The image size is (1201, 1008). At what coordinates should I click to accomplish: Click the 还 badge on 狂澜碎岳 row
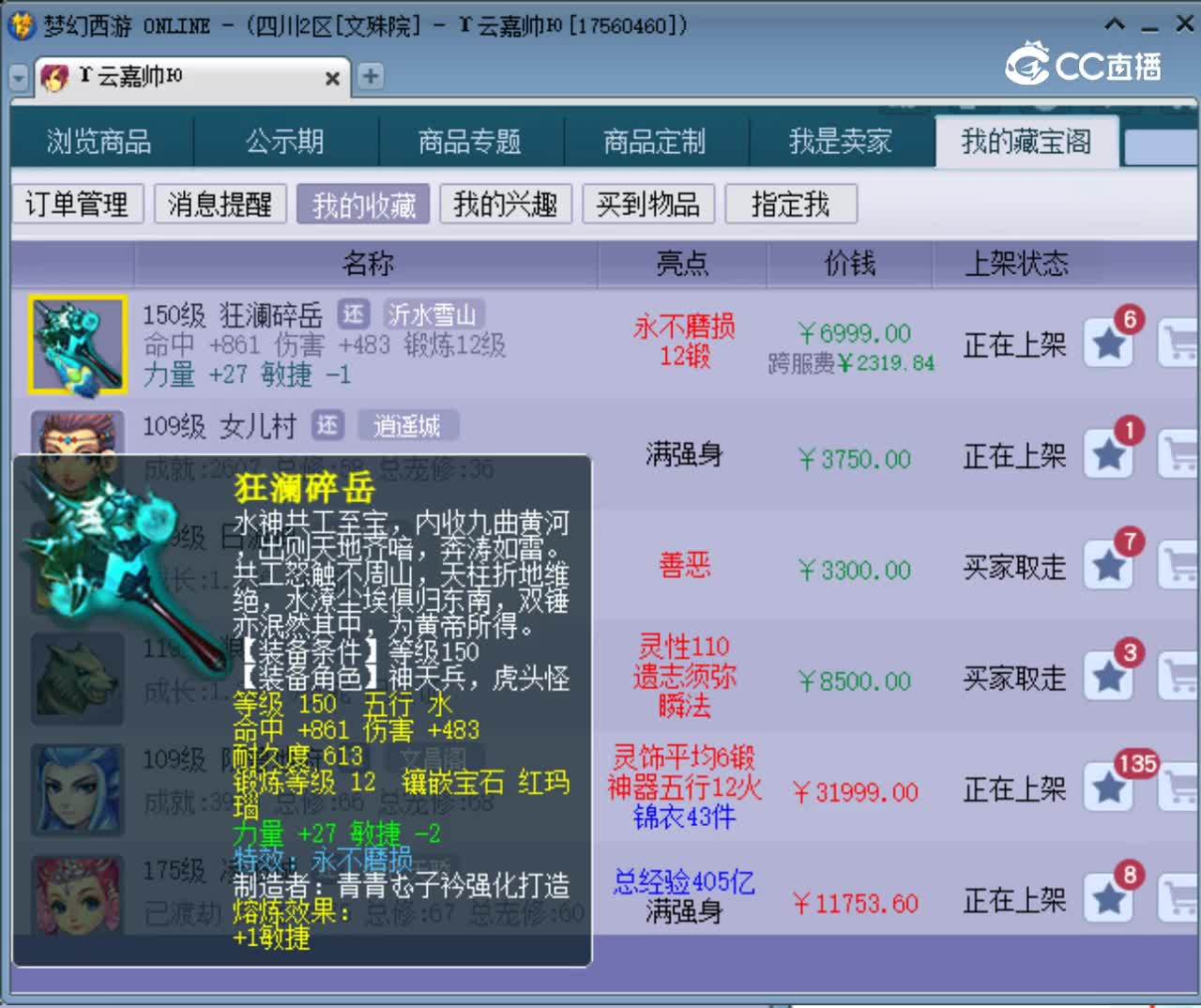pos(354,314)
